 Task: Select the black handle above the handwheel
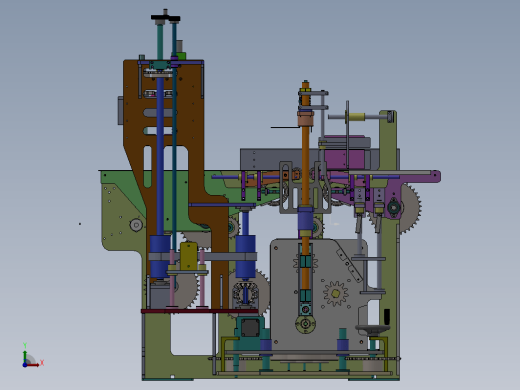tap(387, 316)
